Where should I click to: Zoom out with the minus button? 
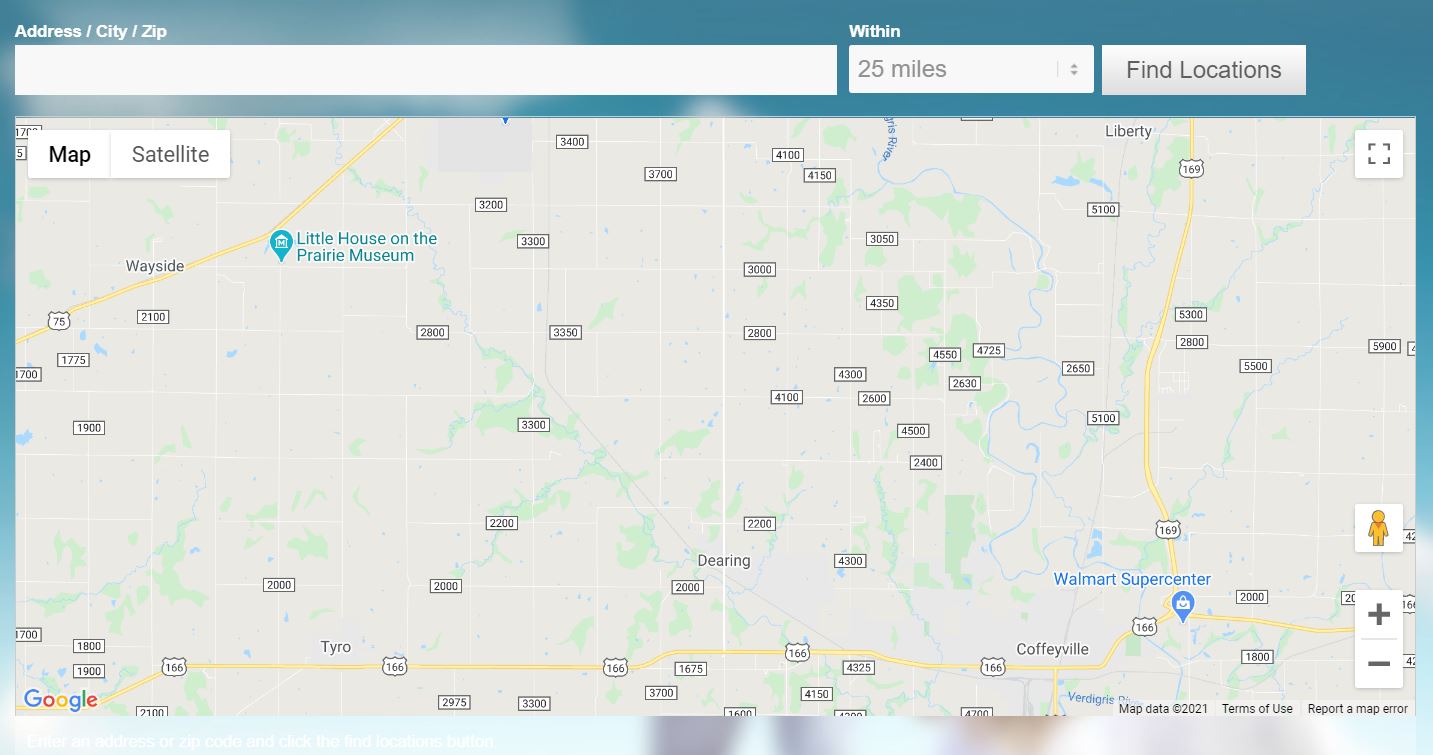(x=1379, y=664)
